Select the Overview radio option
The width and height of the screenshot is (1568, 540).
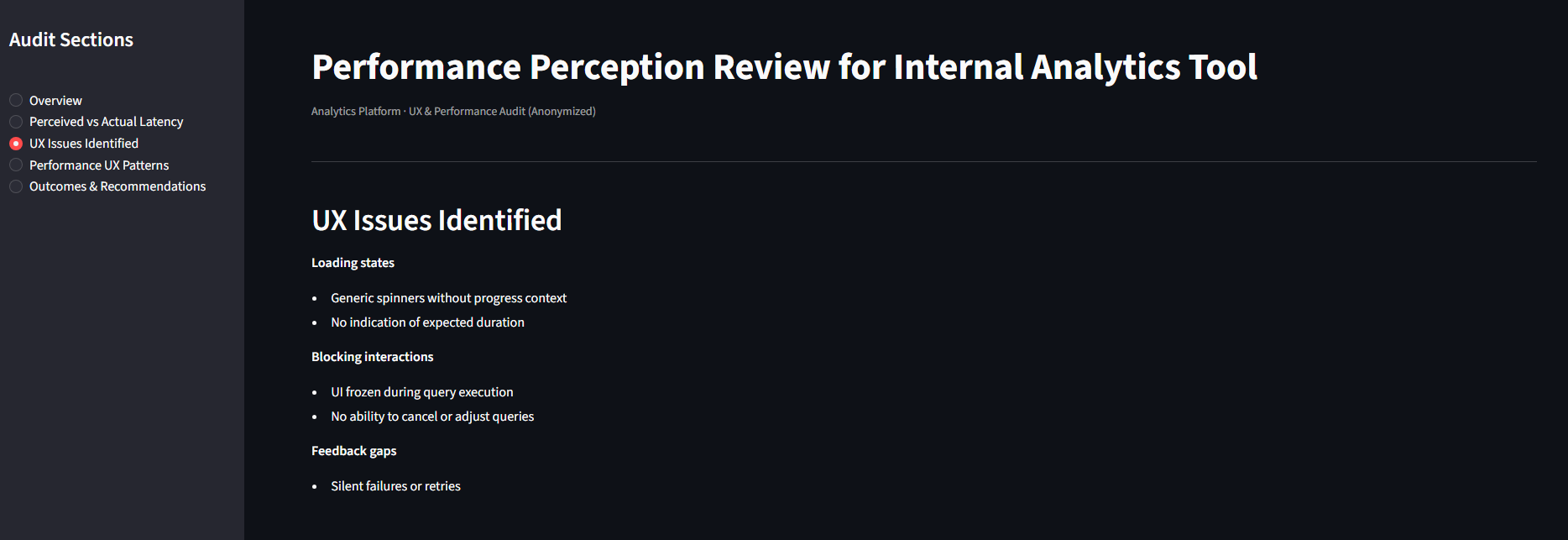click(16, 100)
